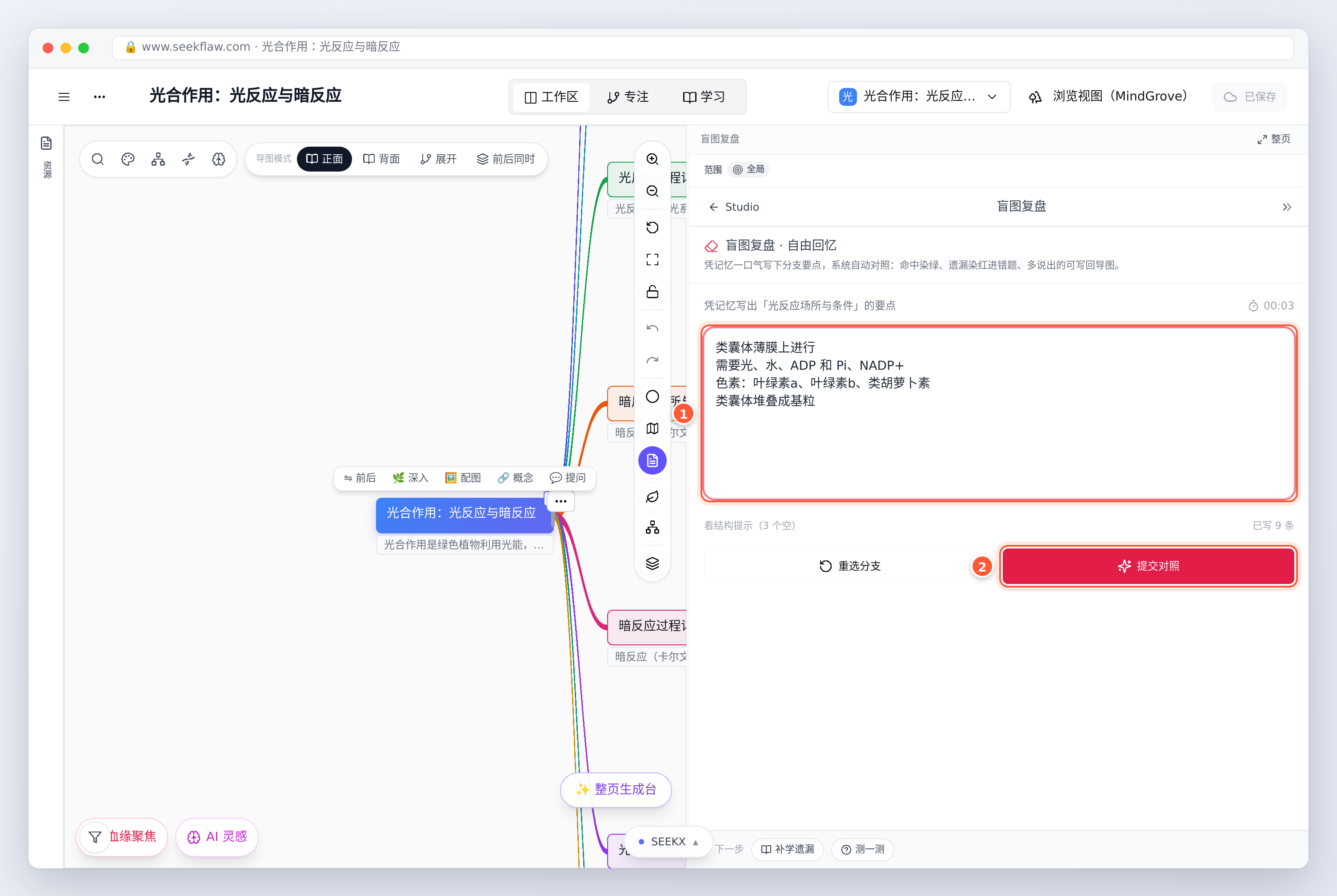Click the layers stack icon in vertical toolbar
Screen dimensions: 1337x896
tap(652, 564)
